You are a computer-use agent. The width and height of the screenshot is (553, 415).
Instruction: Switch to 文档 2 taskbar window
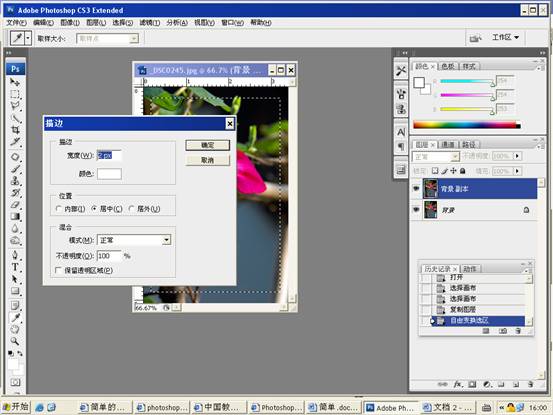[448, 408]
